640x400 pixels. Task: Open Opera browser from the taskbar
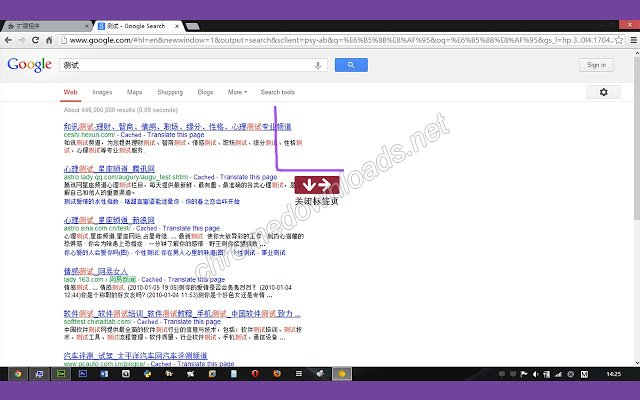point(255,374)
